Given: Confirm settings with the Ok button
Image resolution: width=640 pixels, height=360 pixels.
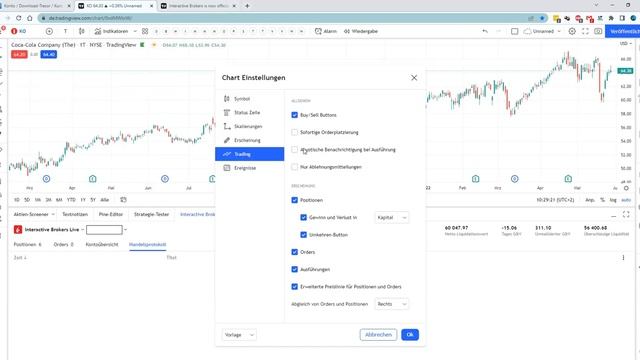Looking at the screenshot, I should (x=410, y=335).
